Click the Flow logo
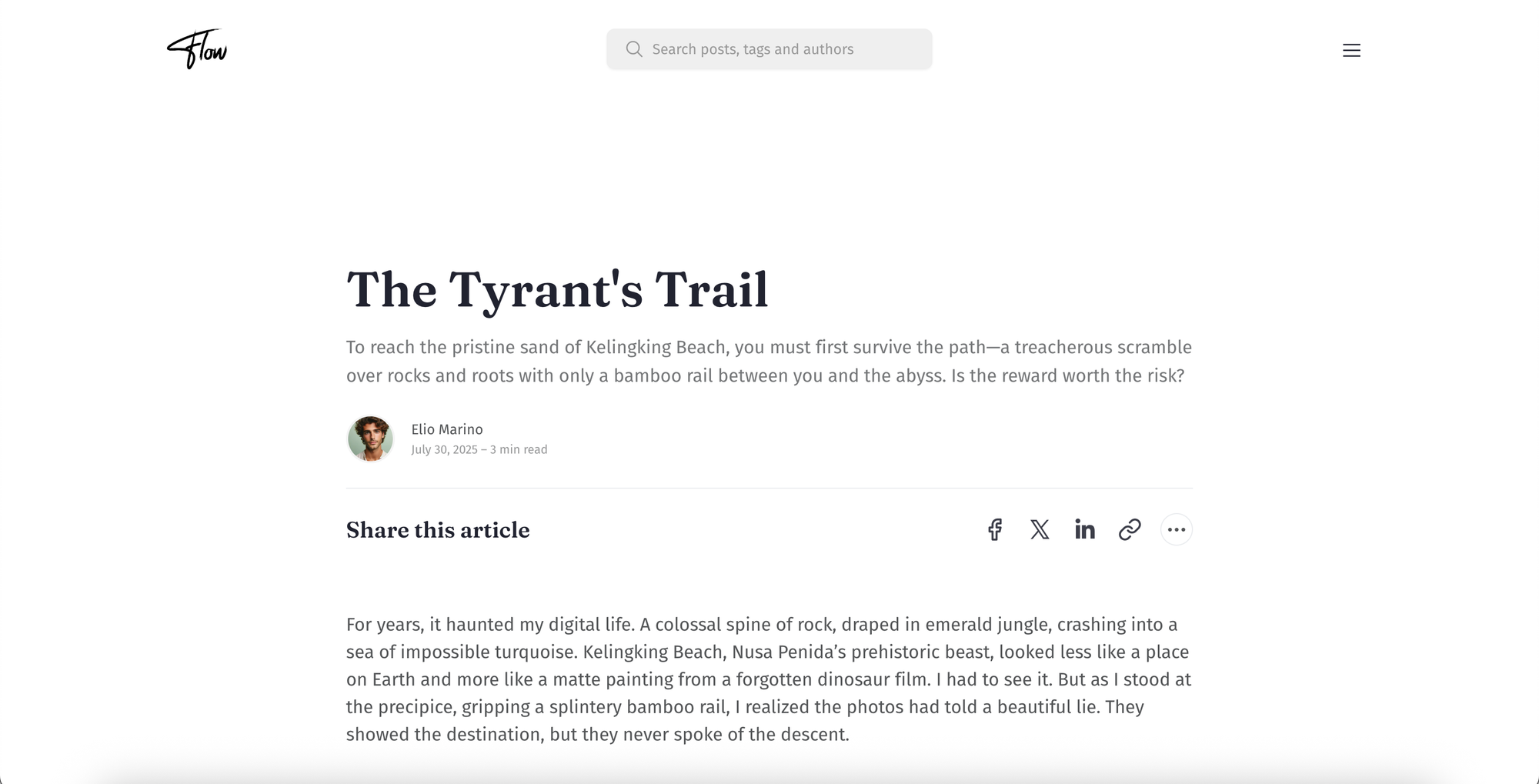 (197, 49)
